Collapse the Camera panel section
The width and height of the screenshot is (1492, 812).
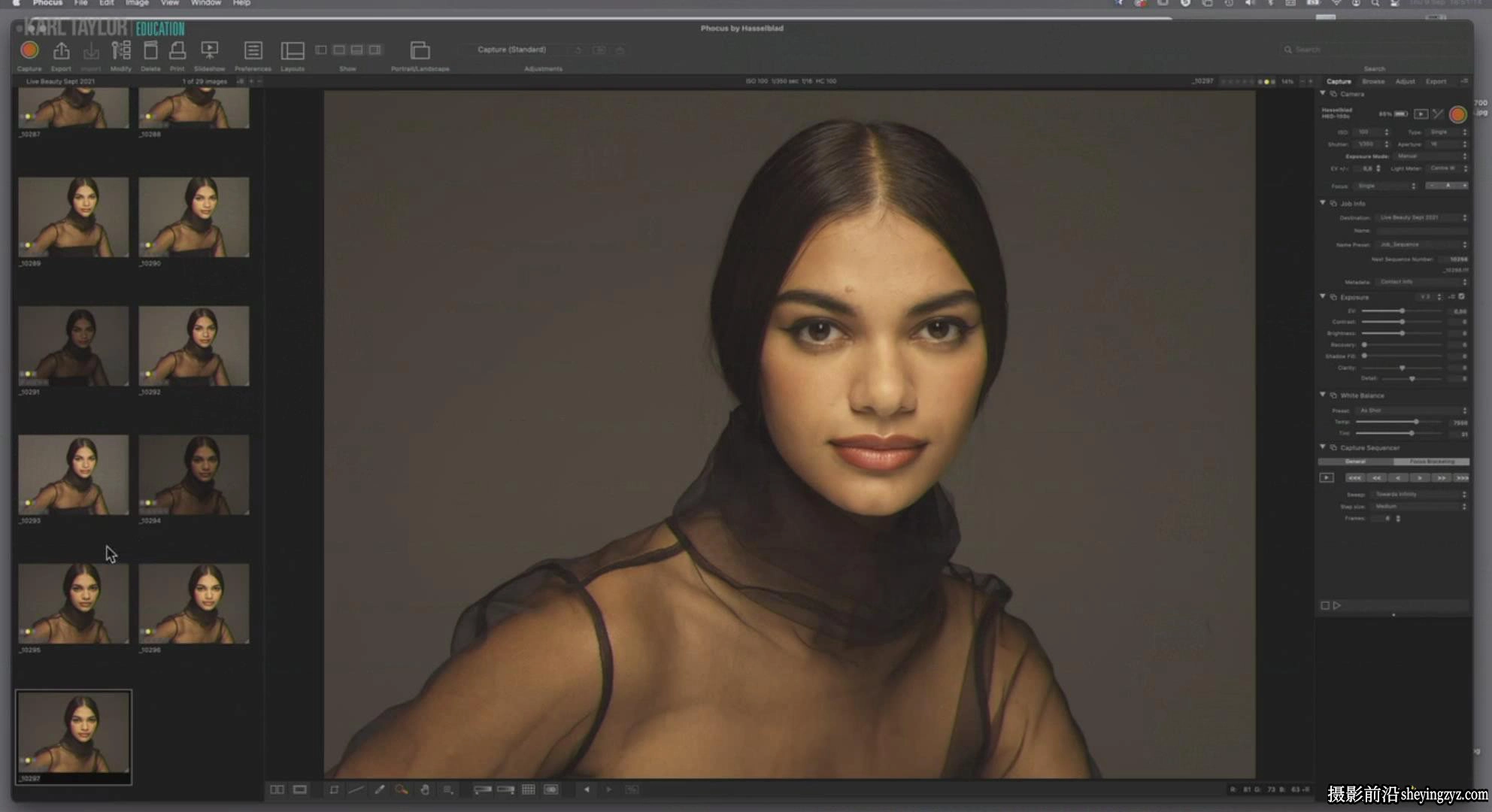pyautogui.click(x=1323, y=93)
